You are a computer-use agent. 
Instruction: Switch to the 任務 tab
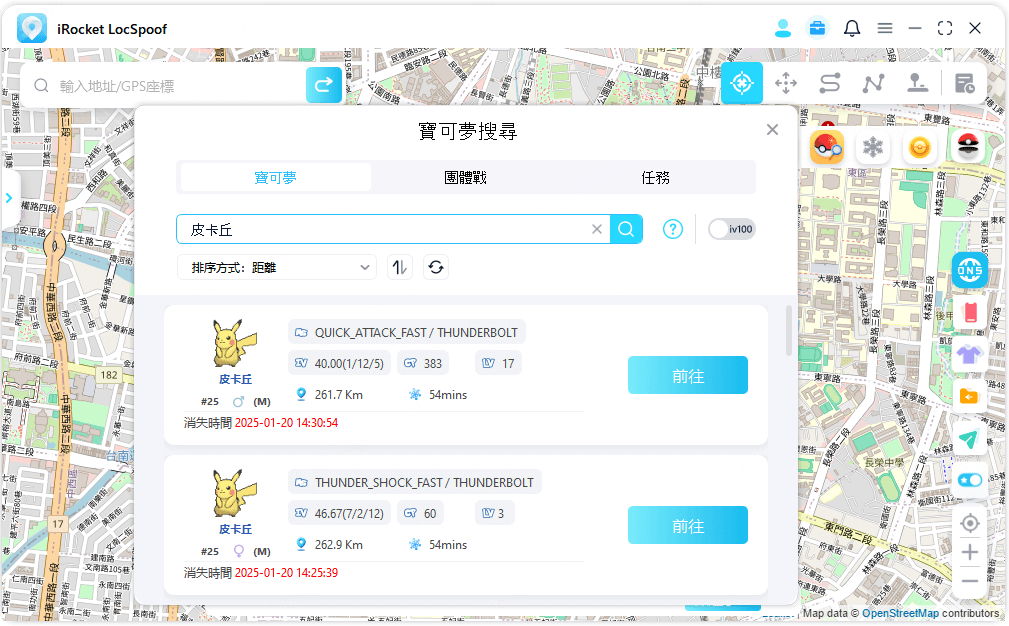pyautogui.click(x=655, y=178)
